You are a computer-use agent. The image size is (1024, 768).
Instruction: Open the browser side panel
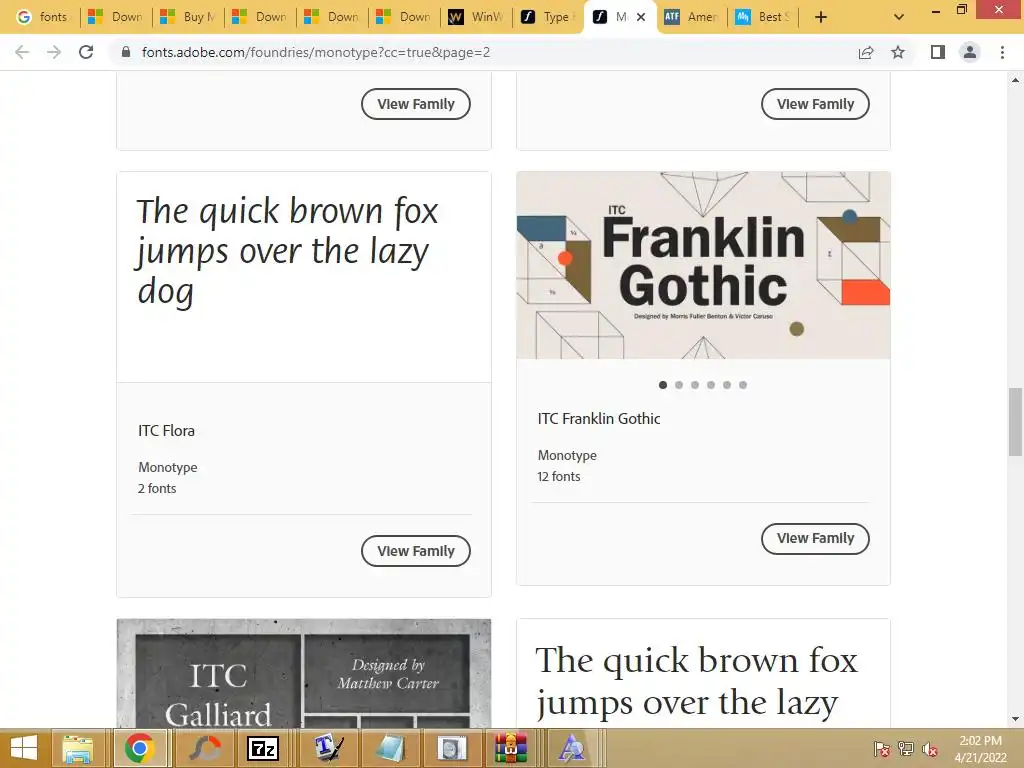pos(938,52)
